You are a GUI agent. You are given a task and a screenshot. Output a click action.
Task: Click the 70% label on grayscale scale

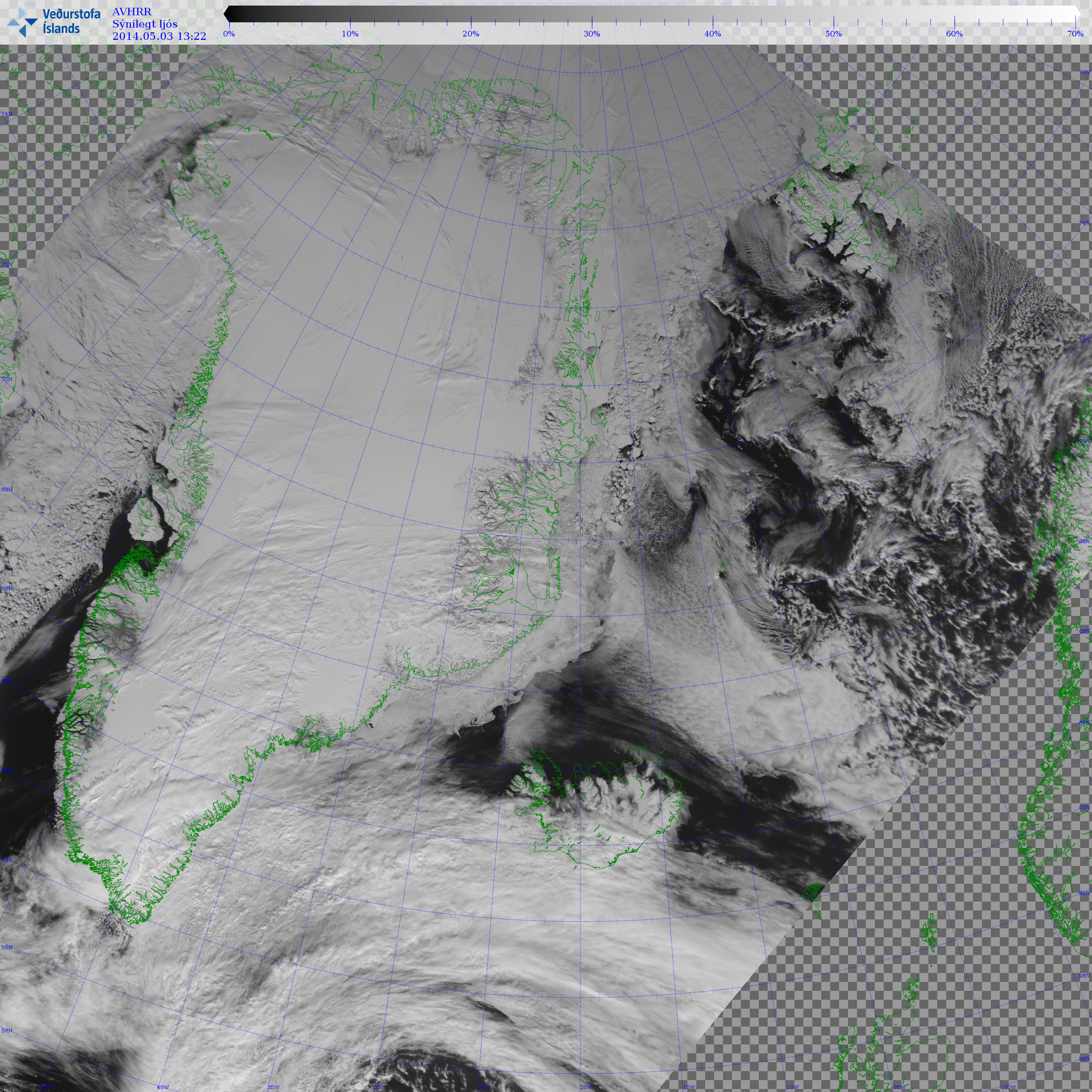click(1075, 34)
